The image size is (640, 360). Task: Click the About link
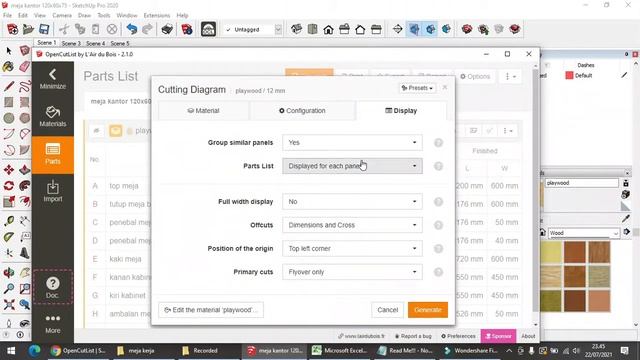point(528,336)
